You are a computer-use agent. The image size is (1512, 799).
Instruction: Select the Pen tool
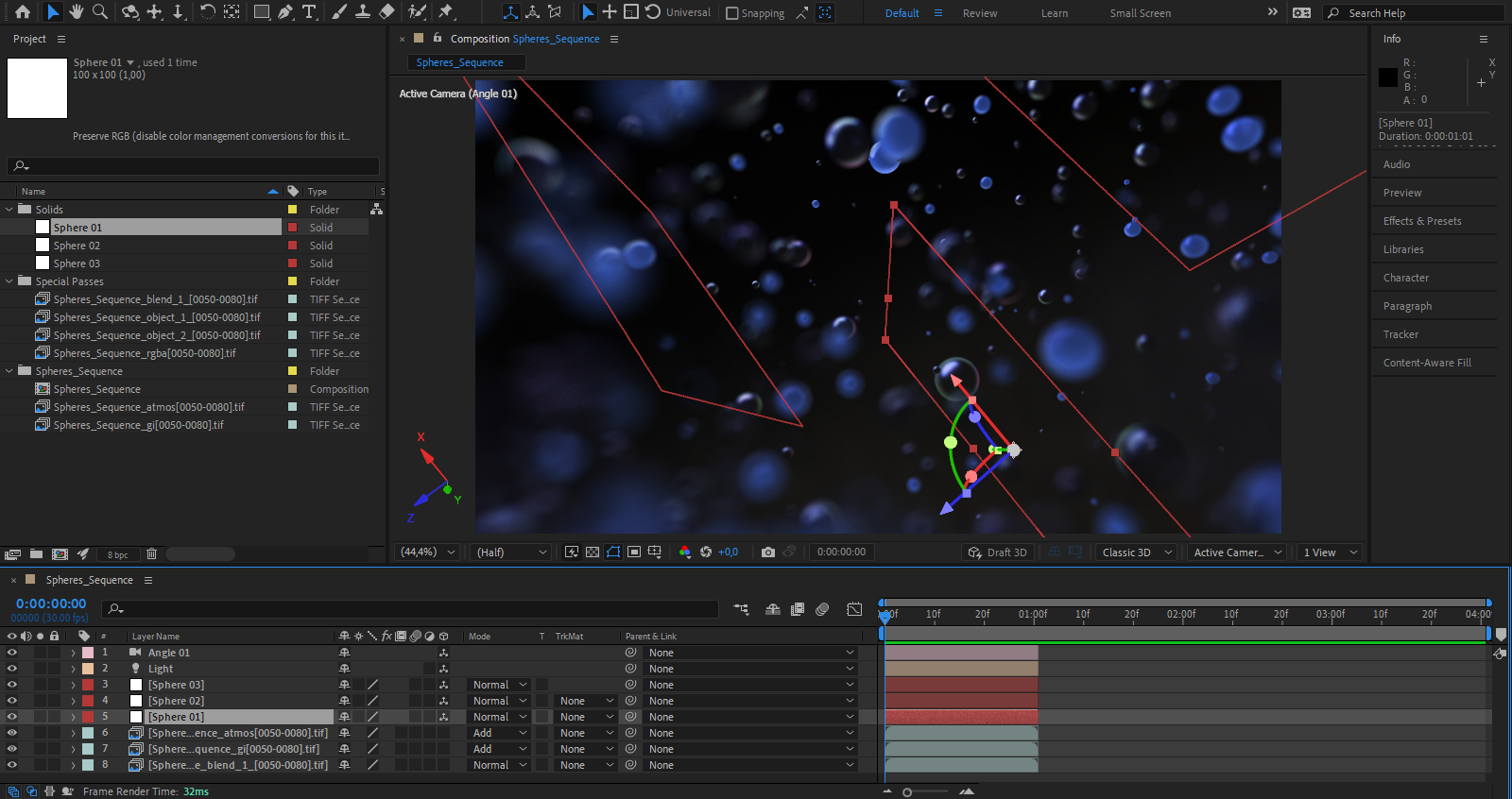pos(285,12)
